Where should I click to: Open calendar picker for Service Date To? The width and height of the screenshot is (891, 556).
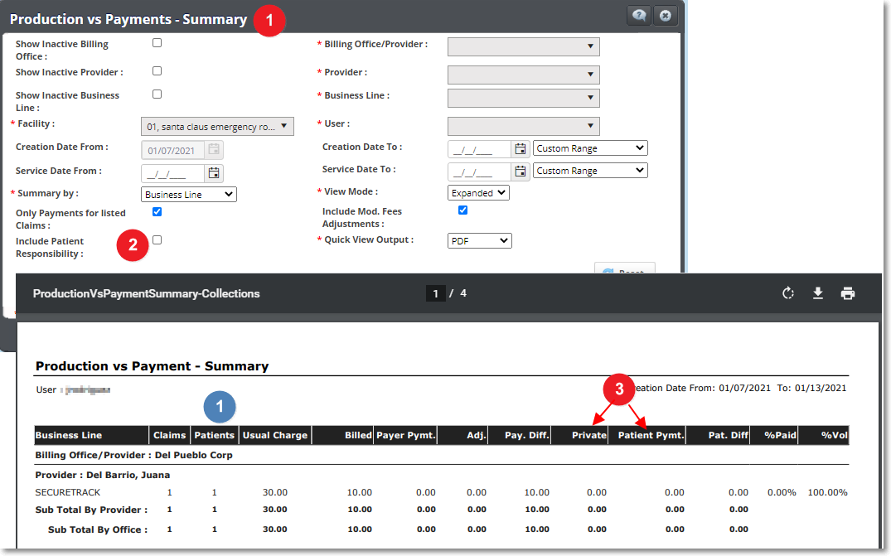click(520, 171)
